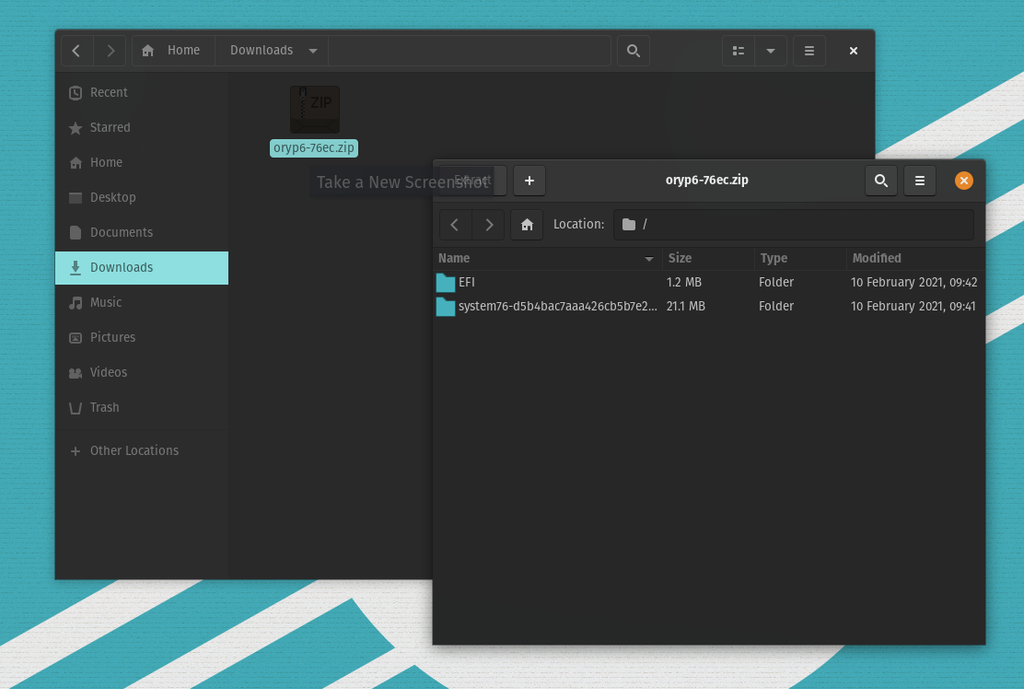
Task: Click the archive back navigation arrow
Action: pos(455,225)
